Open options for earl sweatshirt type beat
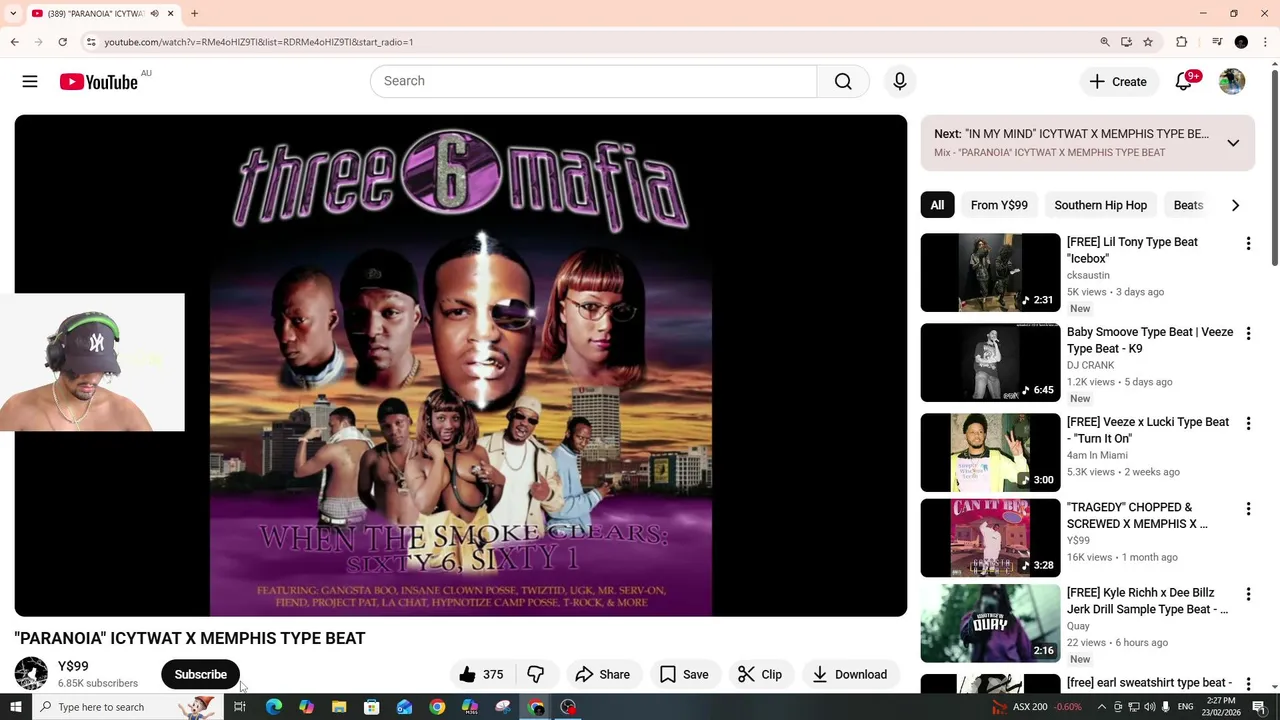This screenshot has height=720, width=1280. click(x=1248, y=684)
